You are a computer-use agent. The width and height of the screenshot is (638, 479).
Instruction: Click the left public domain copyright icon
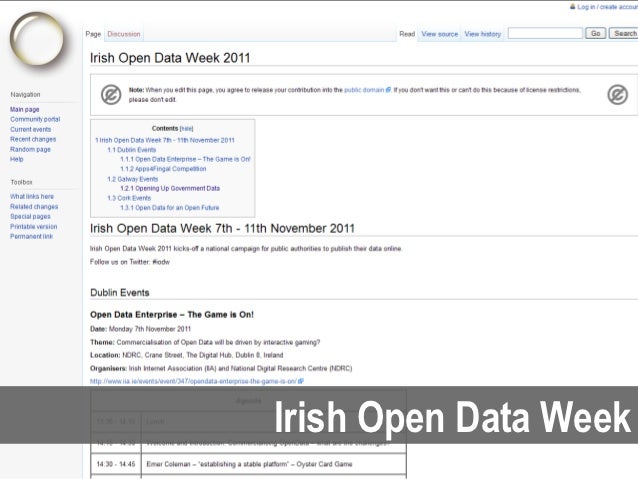coord(111,94)
